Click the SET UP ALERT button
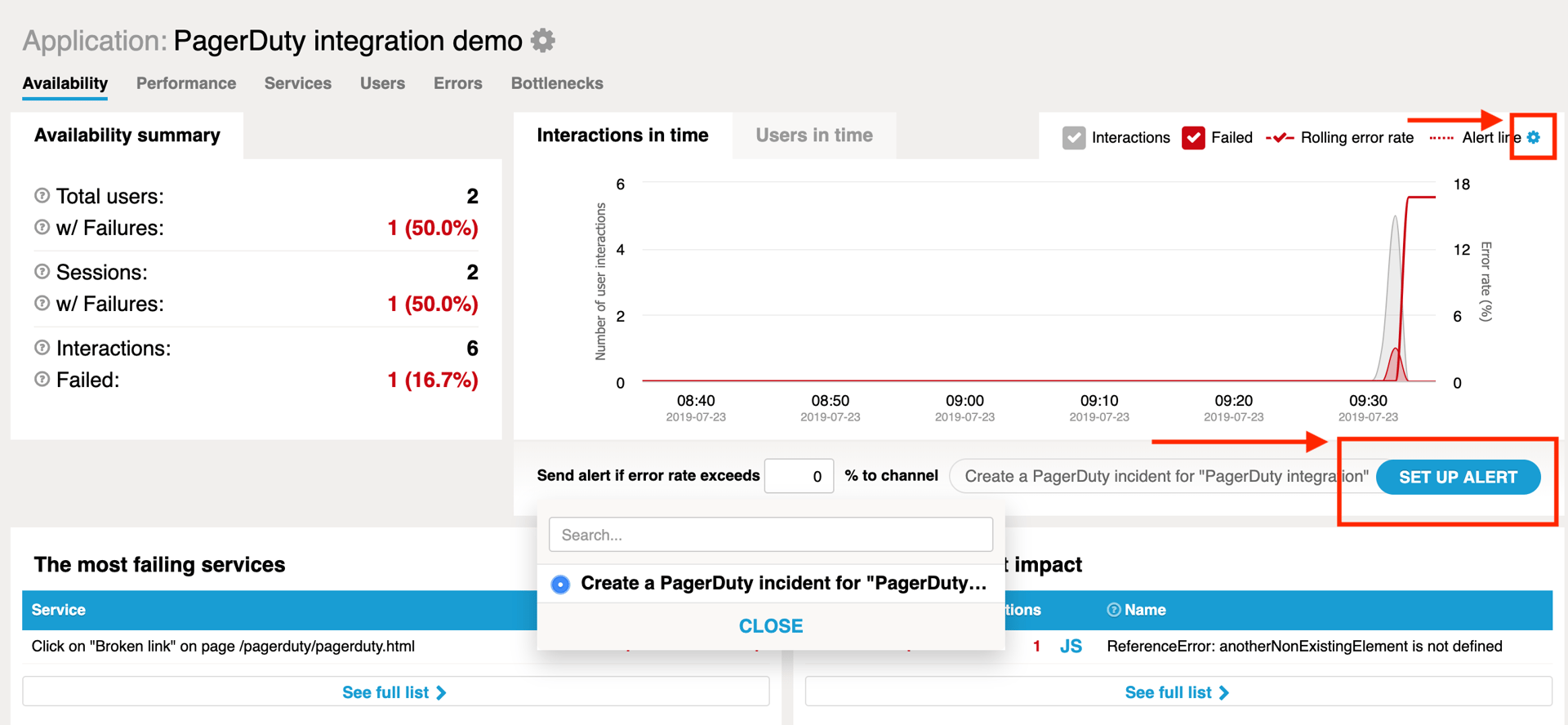The image size is (1568, 725). [1458, 477]
